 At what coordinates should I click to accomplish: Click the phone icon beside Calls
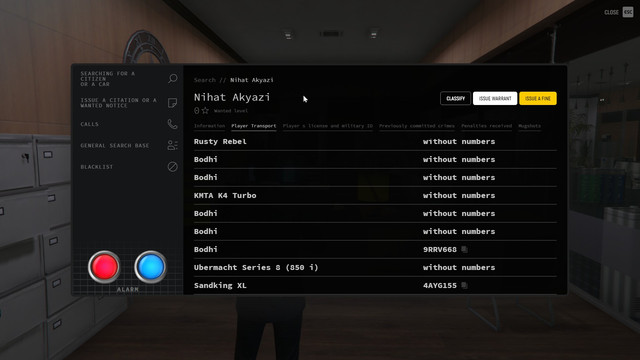pyautogui.click(x=172, y=124)
